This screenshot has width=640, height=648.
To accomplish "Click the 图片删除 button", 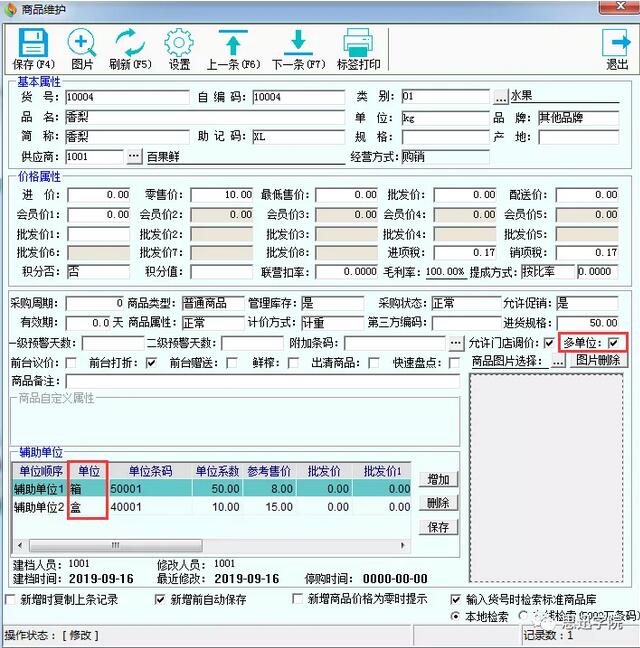I will pos(597,361).
